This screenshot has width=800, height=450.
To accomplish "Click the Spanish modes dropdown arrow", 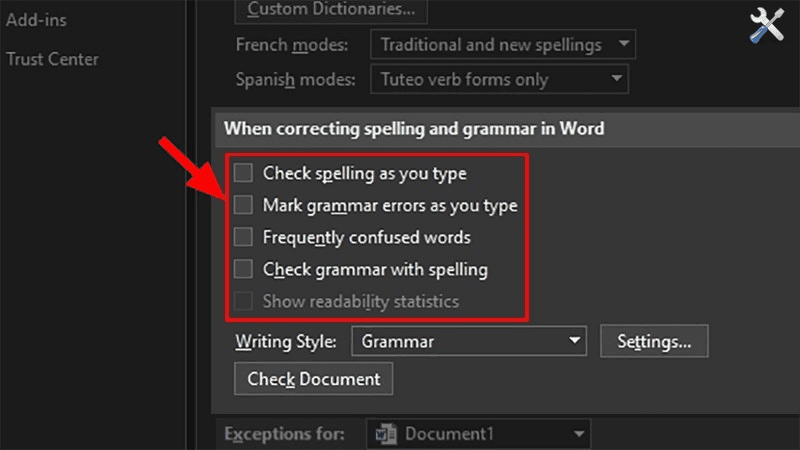I will [x=616, y=79].
